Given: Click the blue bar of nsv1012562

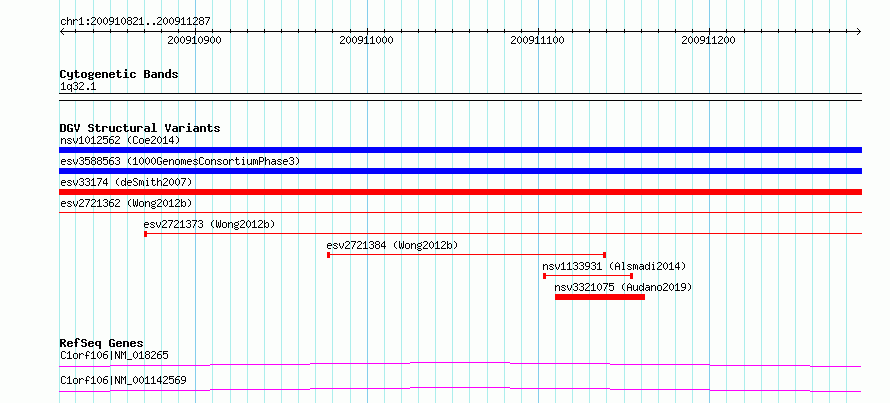Looking at the screenshot, I should click(460, 150).
